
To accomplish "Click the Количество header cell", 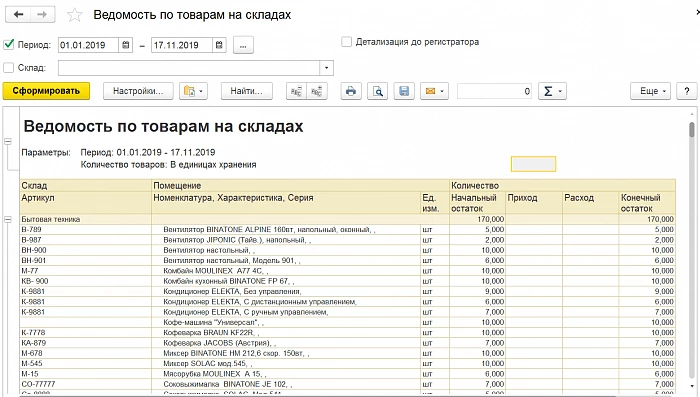I will click(562, 185).
